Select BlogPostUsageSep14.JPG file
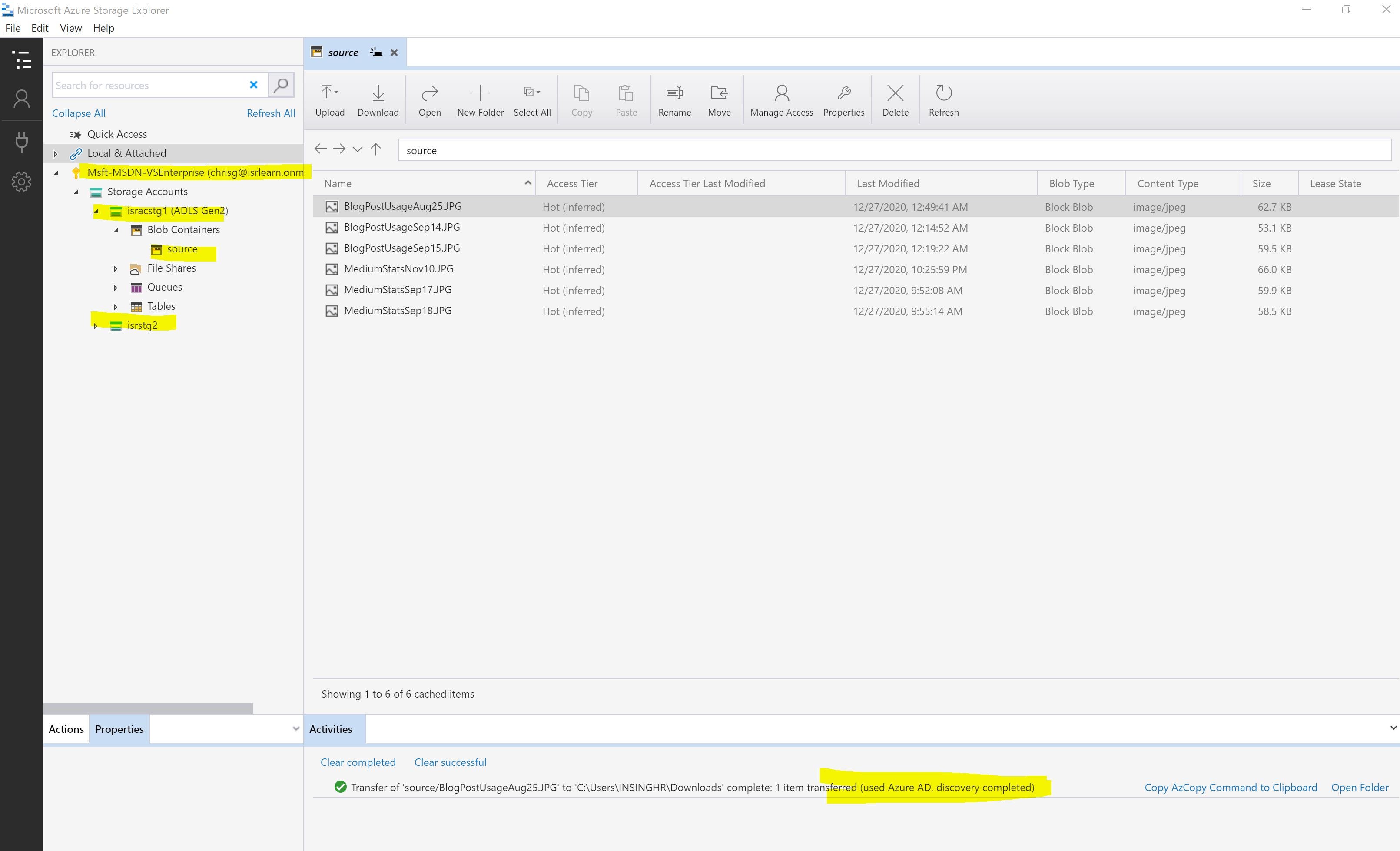1400x851 pixels. [856, 227]
